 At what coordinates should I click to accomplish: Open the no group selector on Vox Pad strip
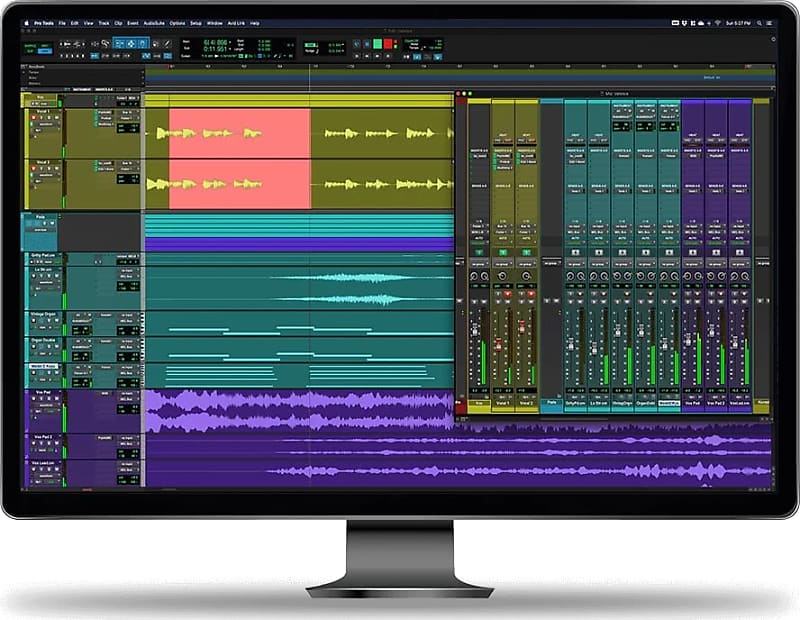(x=692, y=264)
